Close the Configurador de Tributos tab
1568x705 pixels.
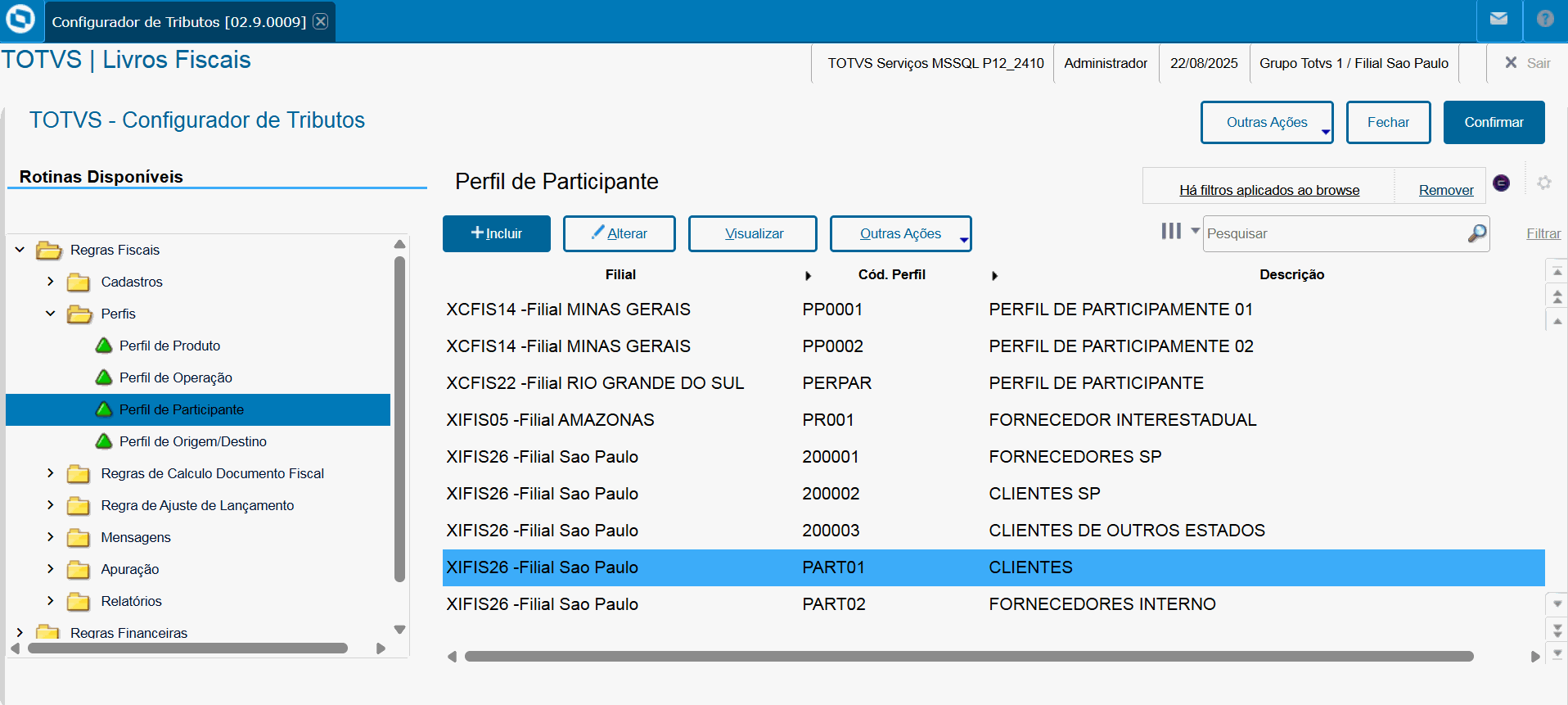point(321,21)
